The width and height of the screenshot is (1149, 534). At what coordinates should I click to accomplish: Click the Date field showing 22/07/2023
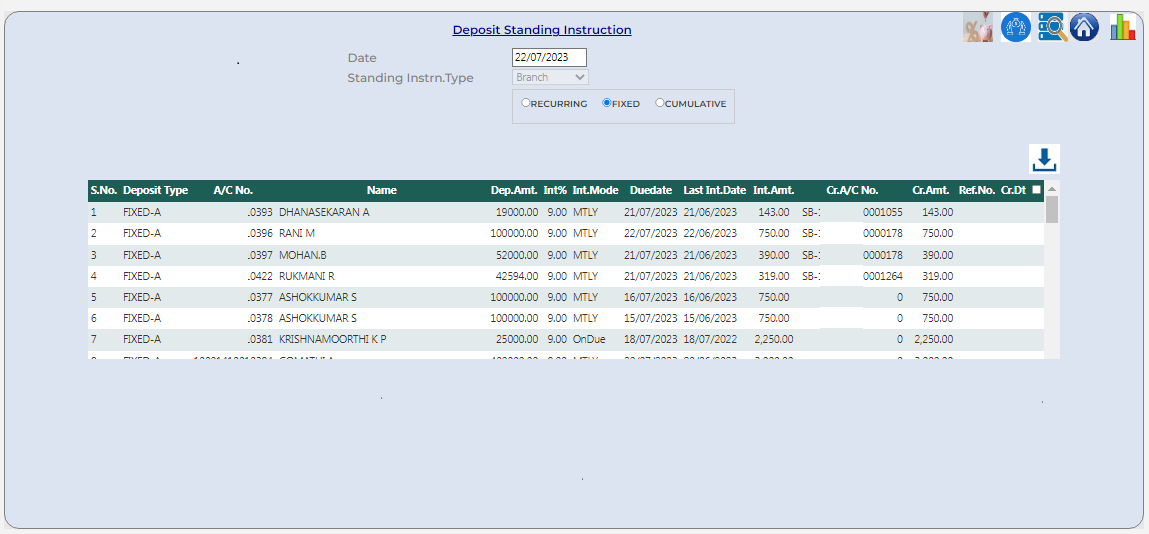549,57
